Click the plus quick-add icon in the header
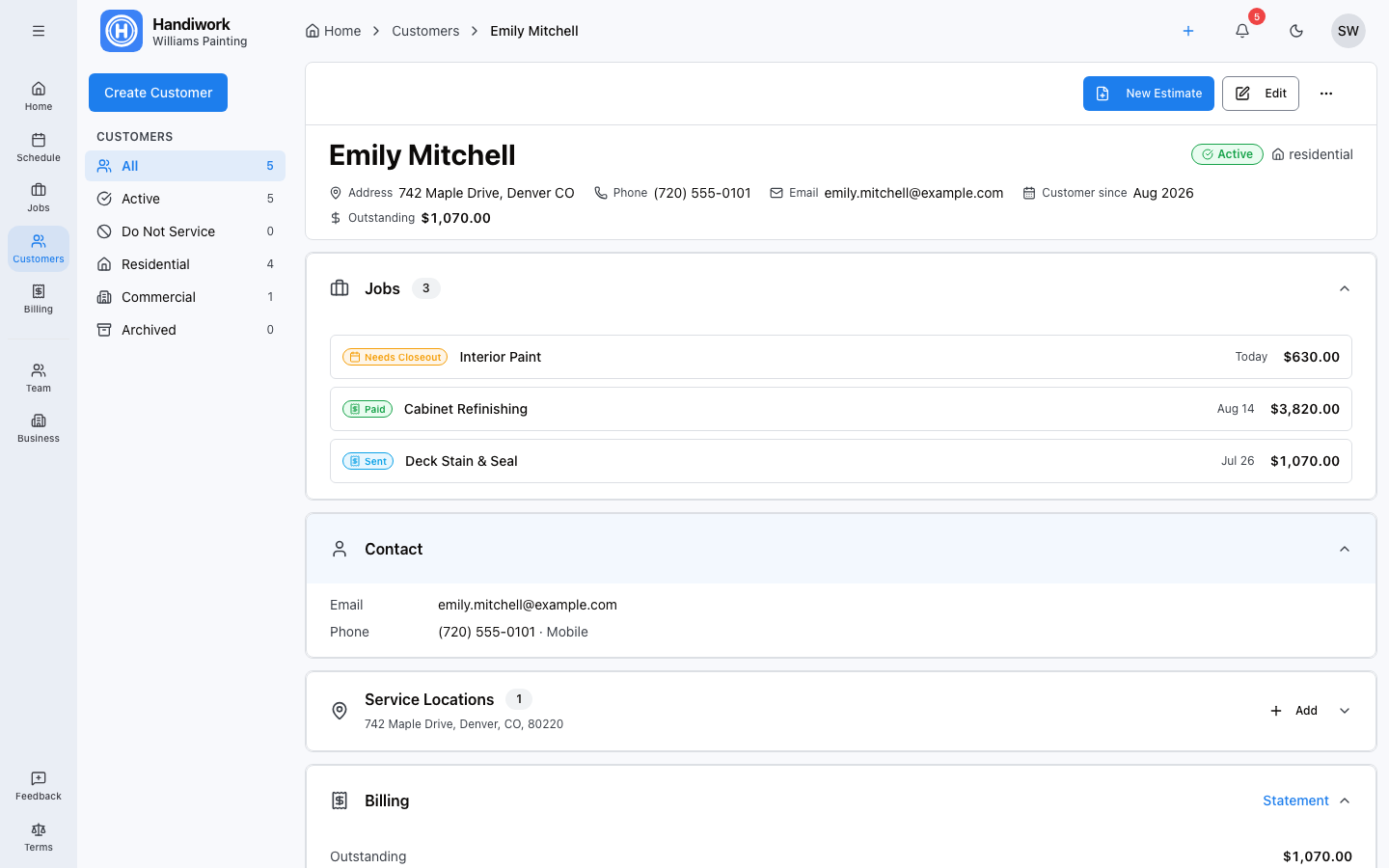The width and height of the screenshot is (1389, 868). (1188, 31)
